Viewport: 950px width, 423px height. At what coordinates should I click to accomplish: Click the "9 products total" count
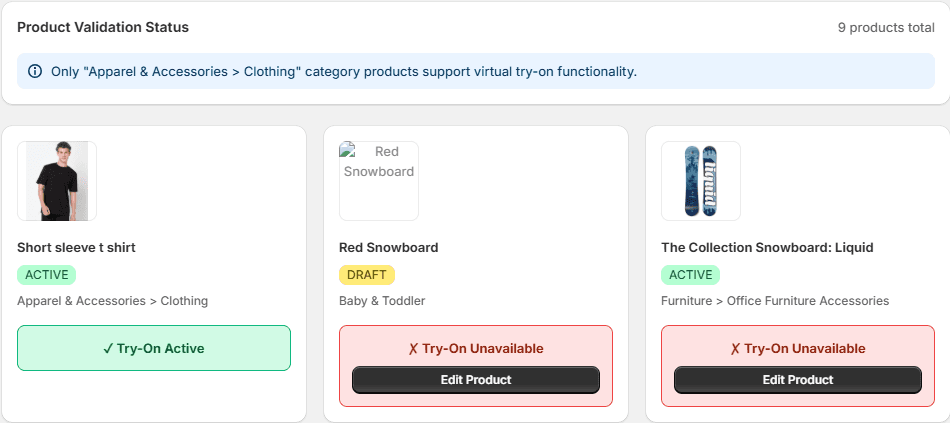coord(886,28)
